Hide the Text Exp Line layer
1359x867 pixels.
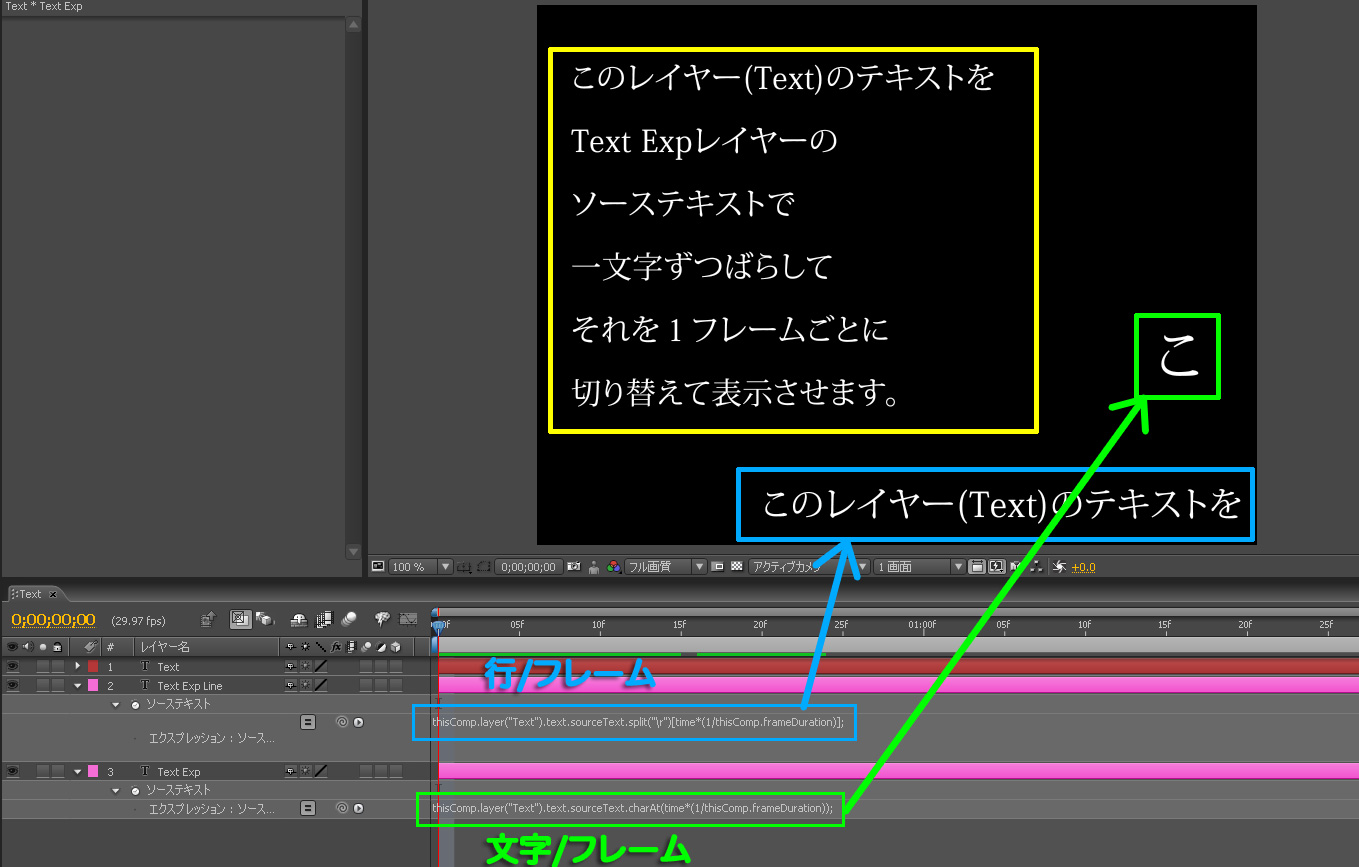pos(12,685)
